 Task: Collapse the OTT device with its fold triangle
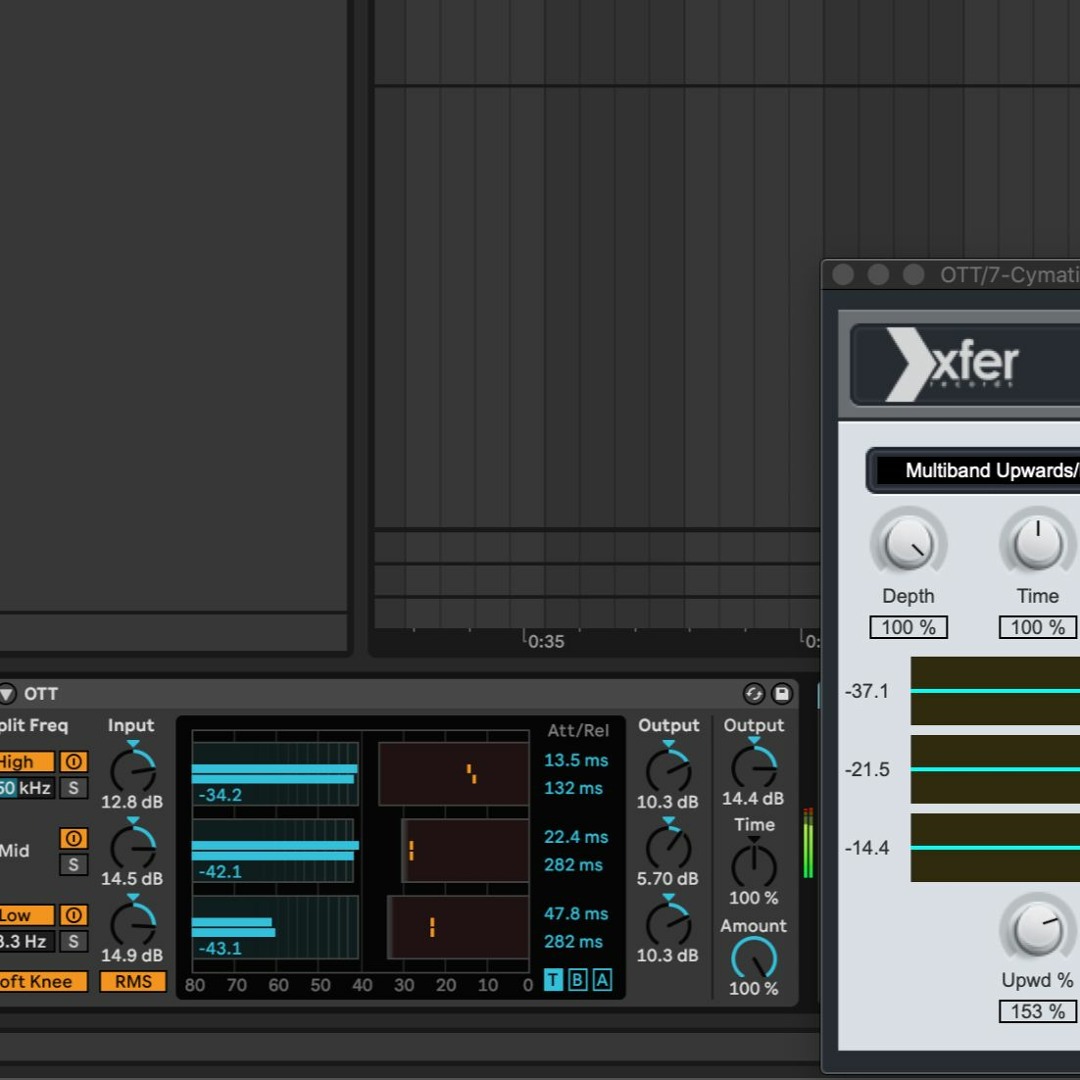[7, 694]
